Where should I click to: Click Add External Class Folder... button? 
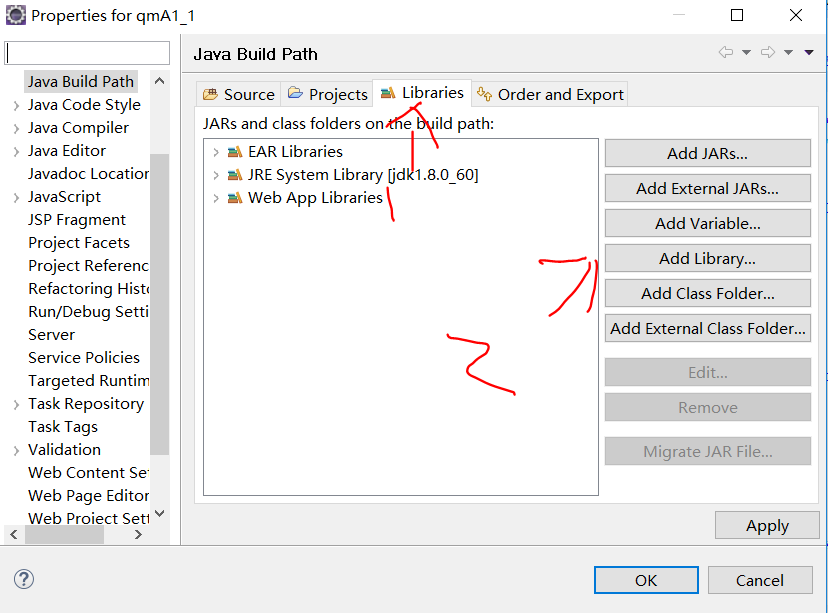(708, 328)
